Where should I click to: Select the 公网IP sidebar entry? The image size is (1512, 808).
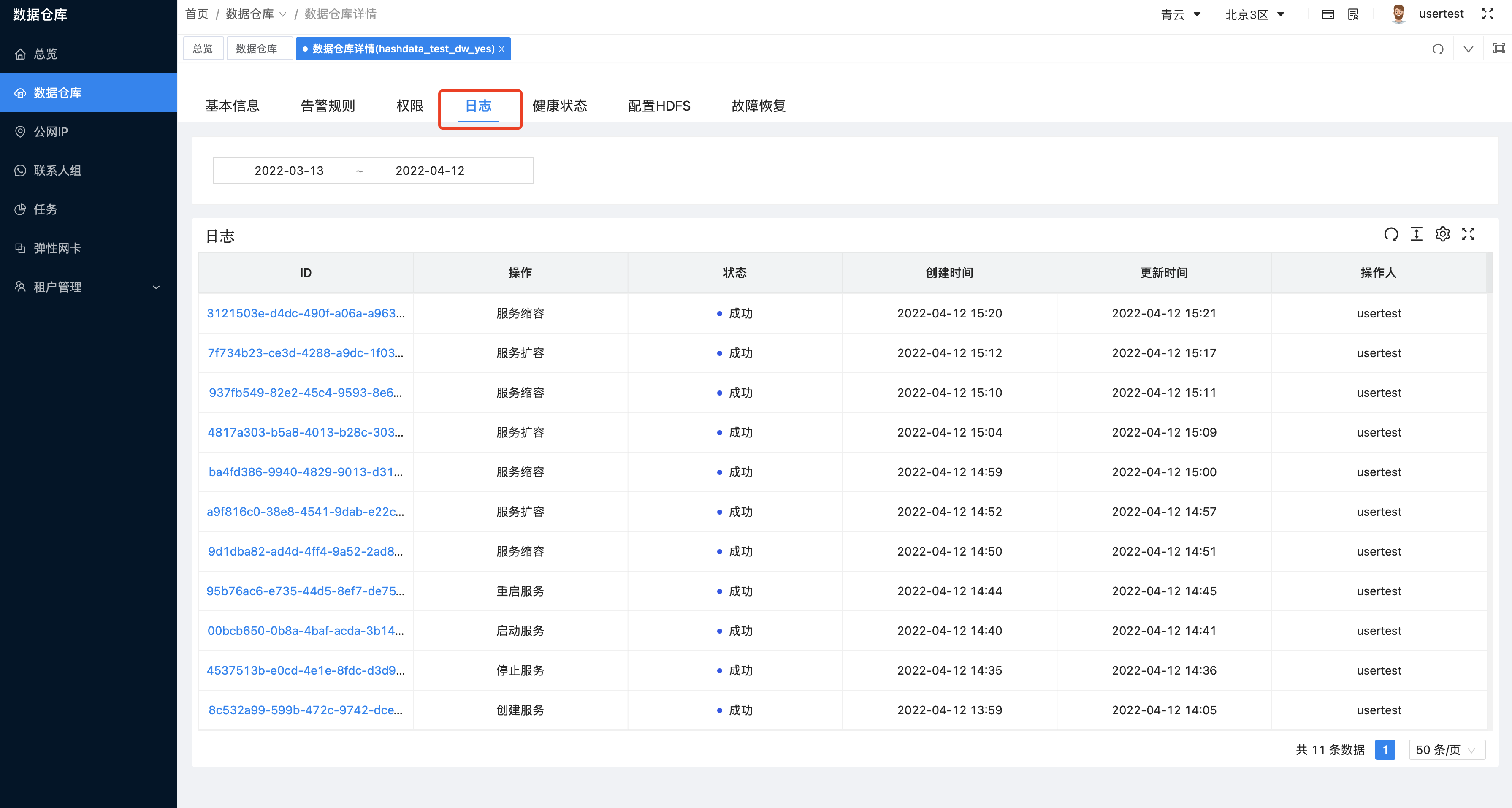point(51,132)
